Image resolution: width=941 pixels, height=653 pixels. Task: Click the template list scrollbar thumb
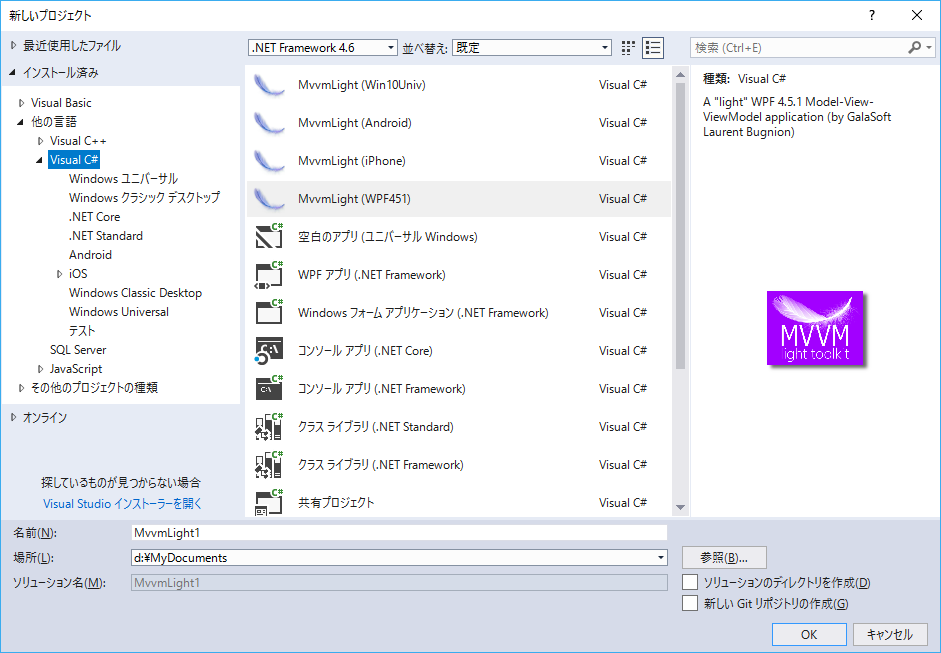point(680,225)
